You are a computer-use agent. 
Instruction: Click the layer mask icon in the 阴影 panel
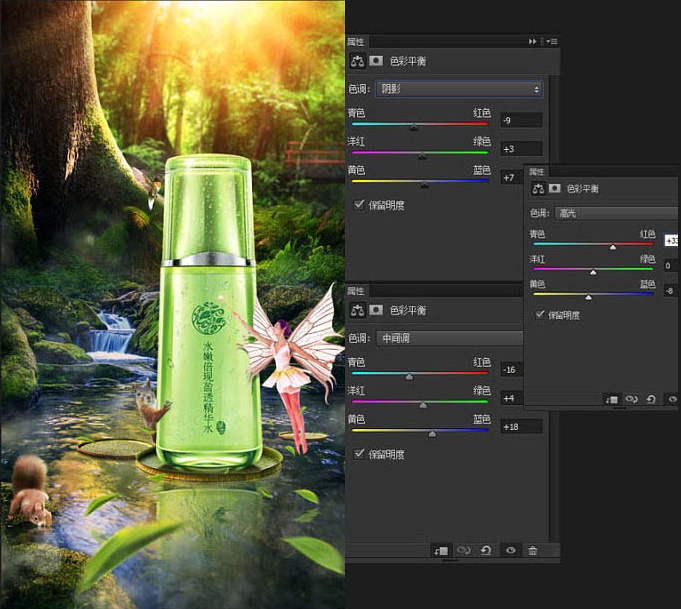click(376, 61)
